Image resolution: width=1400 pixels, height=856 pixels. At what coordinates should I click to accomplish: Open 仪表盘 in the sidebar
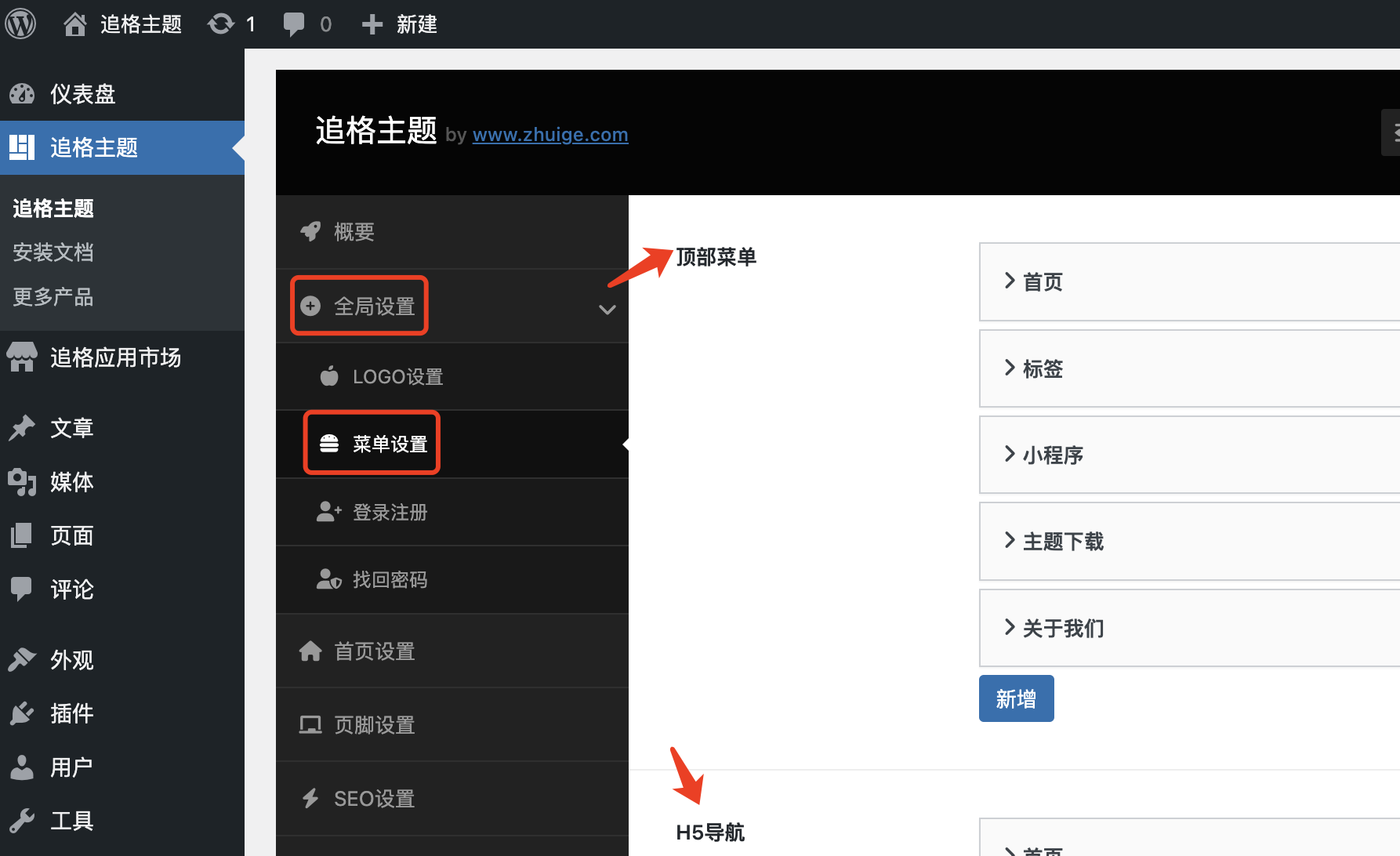click(x=122, y=94)
